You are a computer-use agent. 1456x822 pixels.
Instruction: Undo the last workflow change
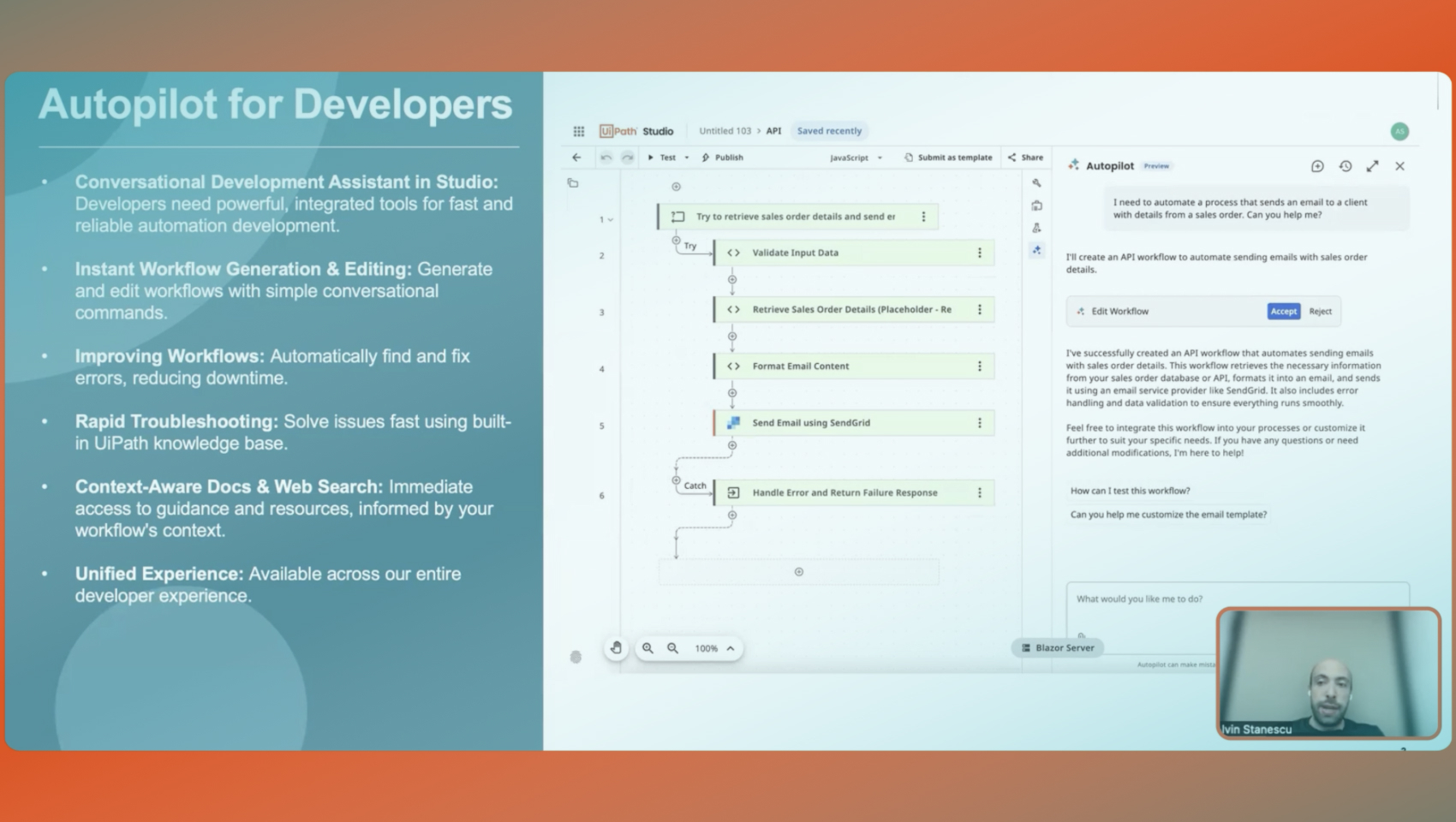[x=606, y=158]
